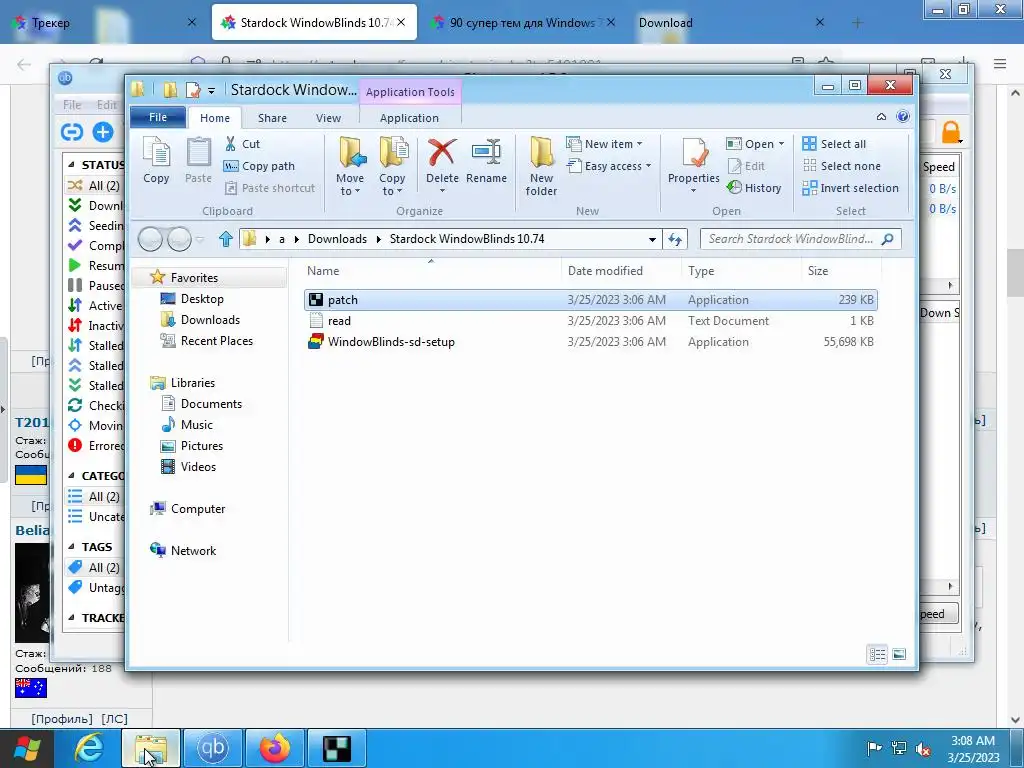Open Properties of the selected file
1024x768 pixels.
pos(694,165)
